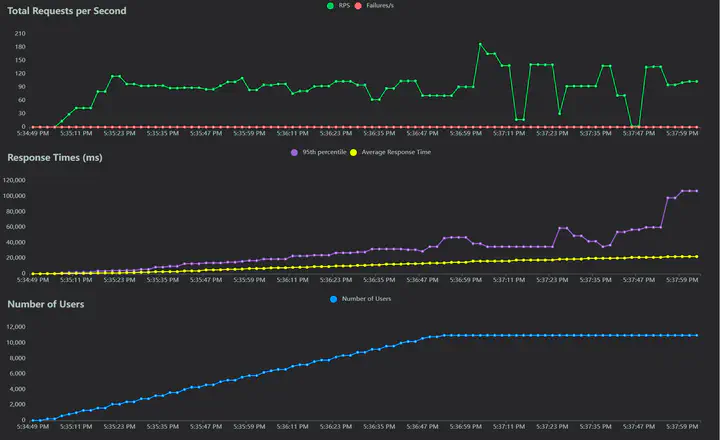Click 5:37:59 PM label on users chart x-axis

[x=676, y=427]
